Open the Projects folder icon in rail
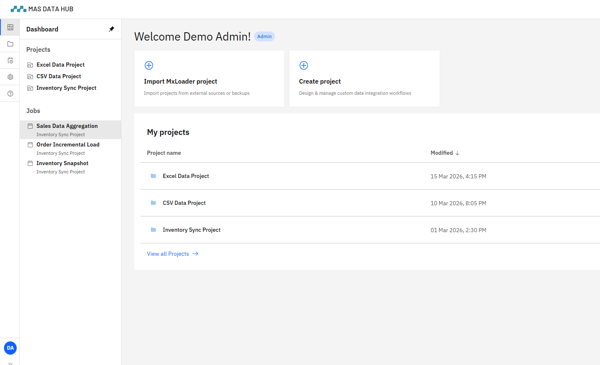 (x=10, y=44)
